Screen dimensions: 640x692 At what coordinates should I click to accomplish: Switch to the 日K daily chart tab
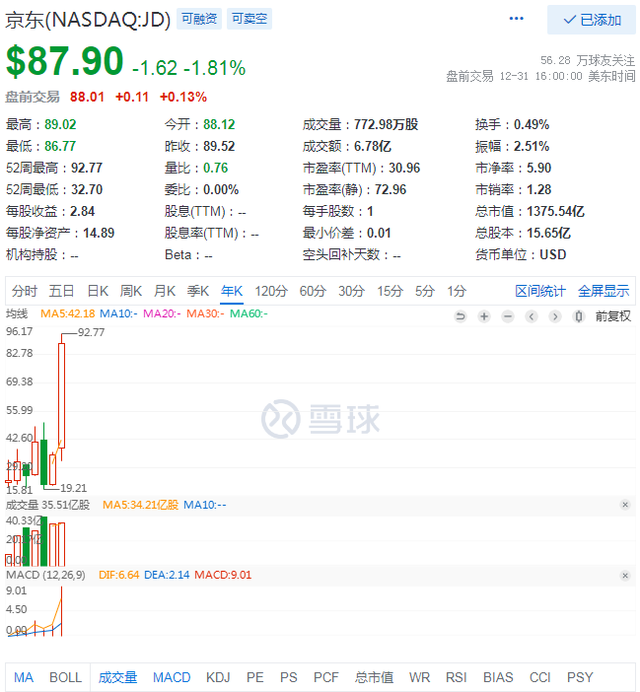[x=97, y=291]
